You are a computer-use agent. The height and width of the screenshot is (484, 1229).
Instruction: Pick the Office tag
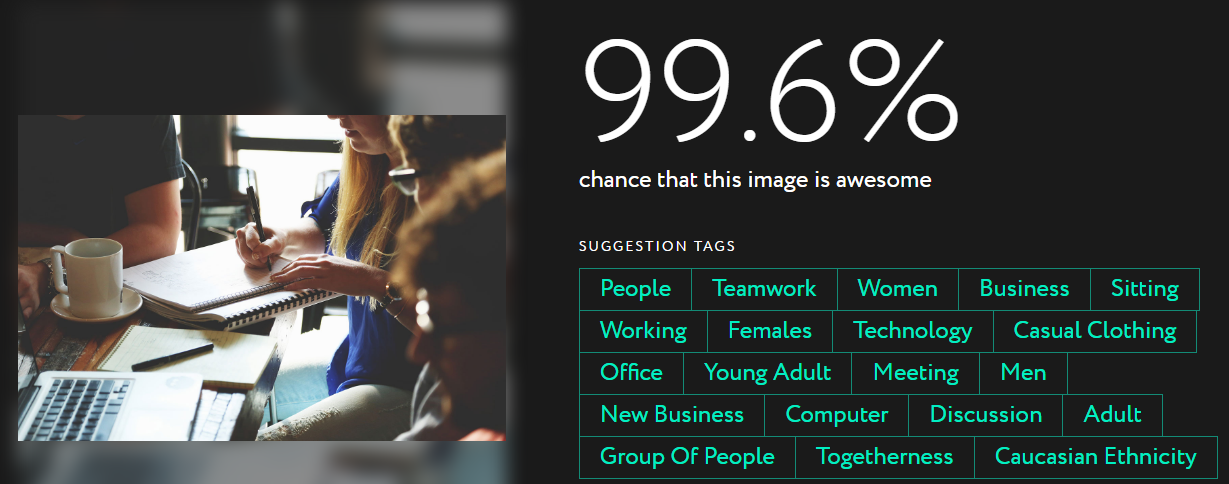(631, 373)
